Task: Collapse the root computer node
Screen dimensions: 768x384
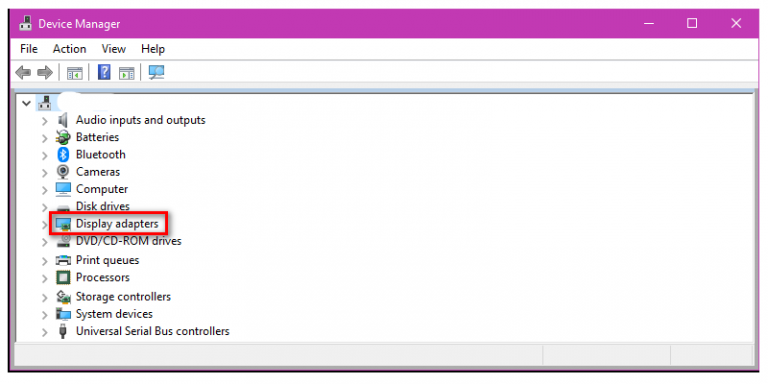Action: (x=26, y=103)
